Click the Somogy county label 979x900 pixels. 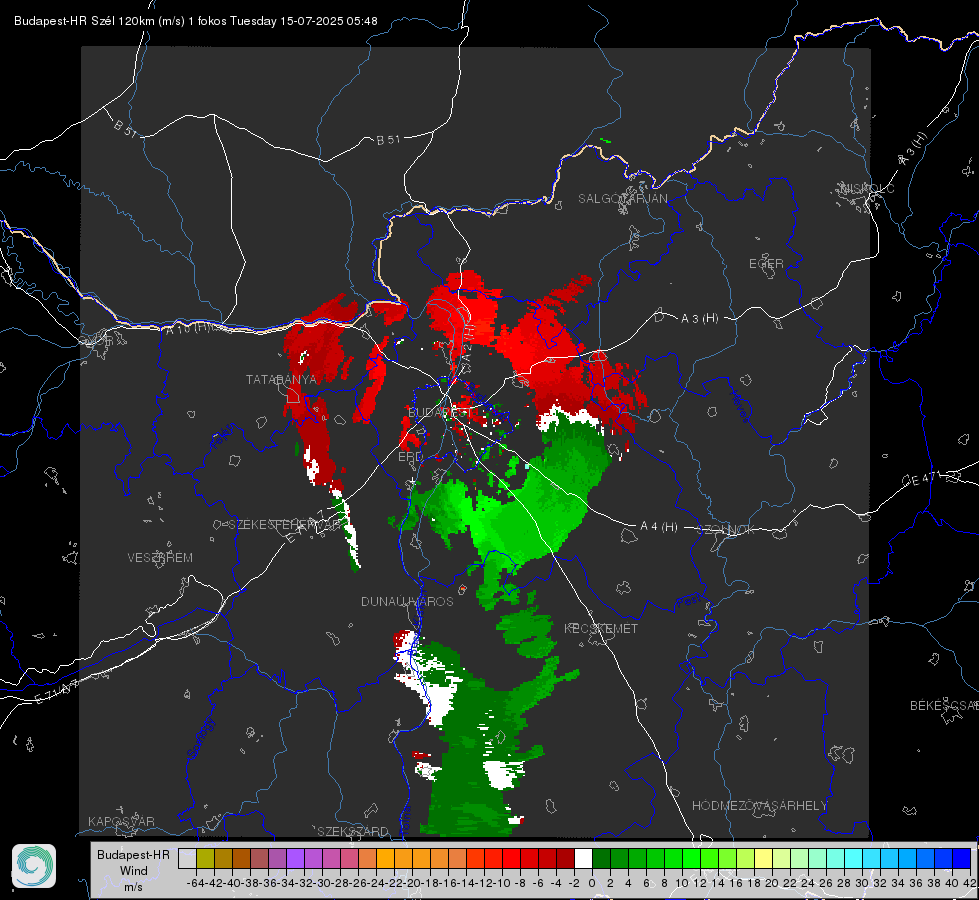[x=201, y=739]
